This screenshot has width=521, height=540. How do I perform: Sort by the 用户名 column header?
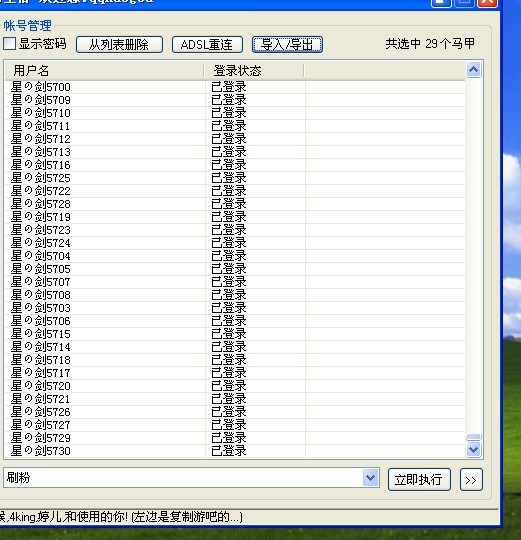click(x=104, y=71)
